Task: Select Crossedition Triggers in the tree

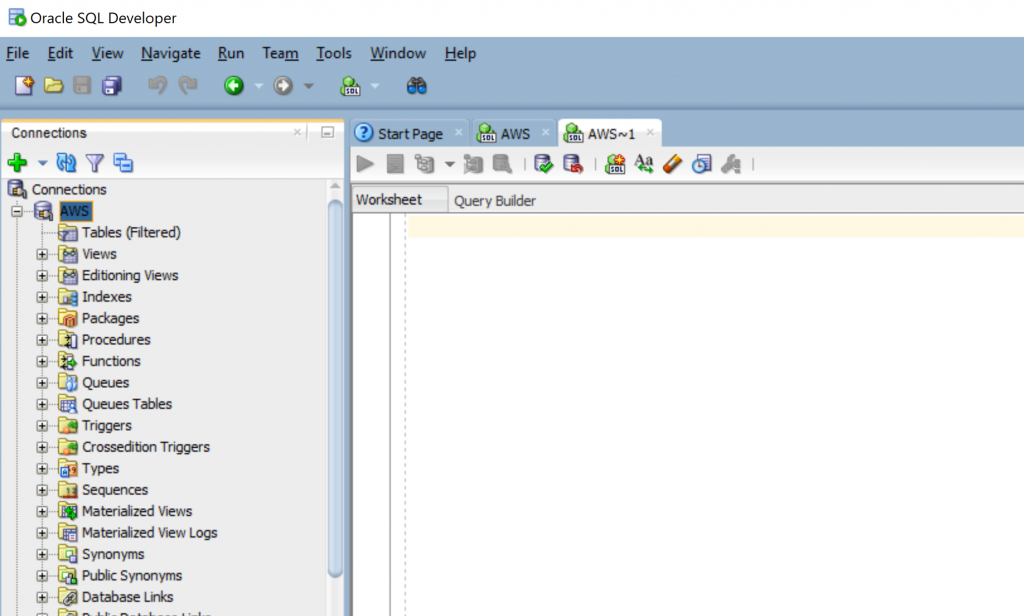Action: (x=146, y=447)
